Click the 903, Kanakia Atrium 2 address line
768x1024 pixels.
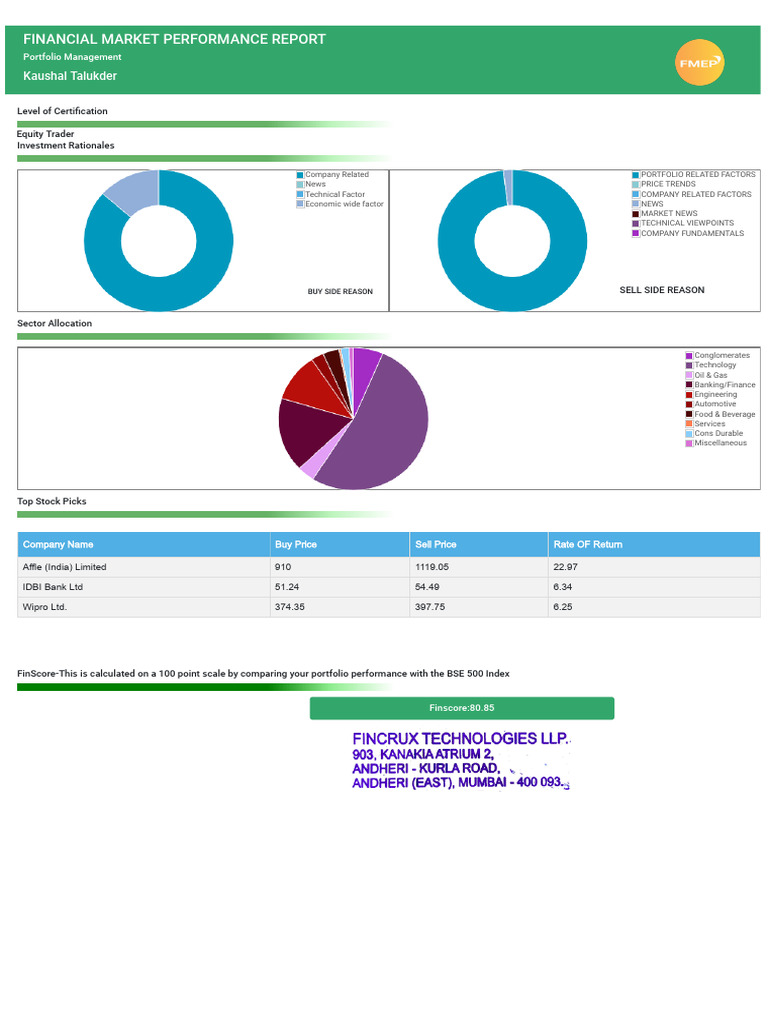(x=423, y=754)
